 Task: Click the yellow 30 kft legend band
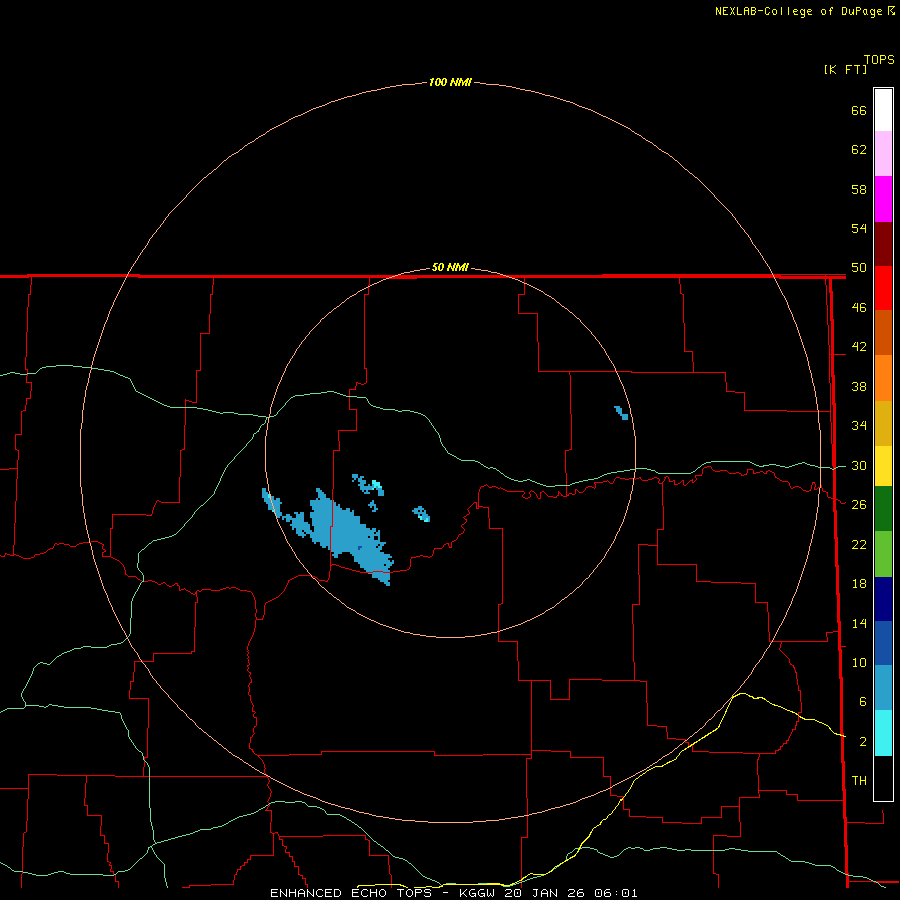coord(883,466)
